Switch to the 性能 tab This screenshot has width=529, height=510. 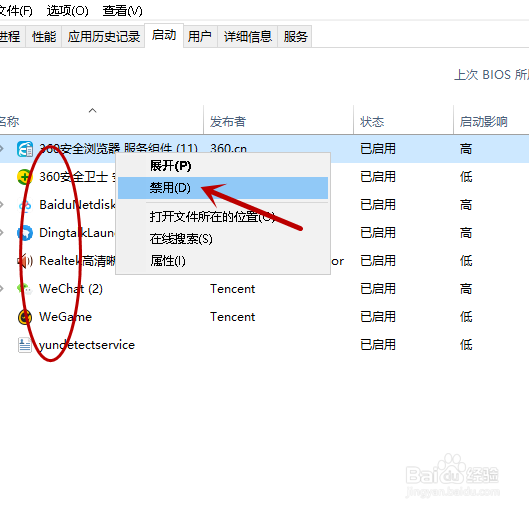click(44, 36)
